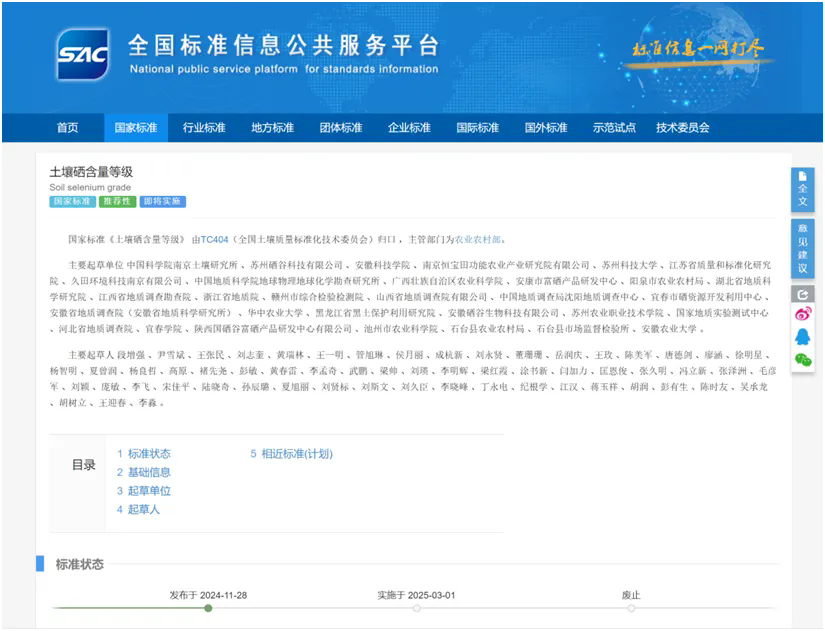Screen dimensions: 825x631
Task: Open the 技术委员会 menu item
Action: point(682,128)
